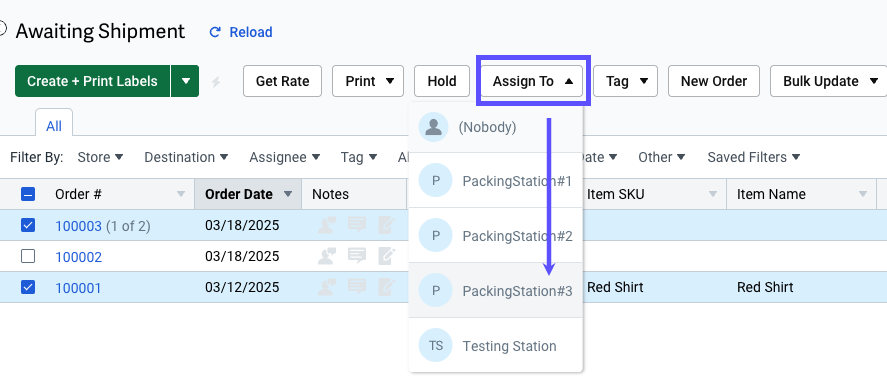Click the Get Rate button
The width and height of the screenshot is (887, 390).
click(x=282, y=81)
